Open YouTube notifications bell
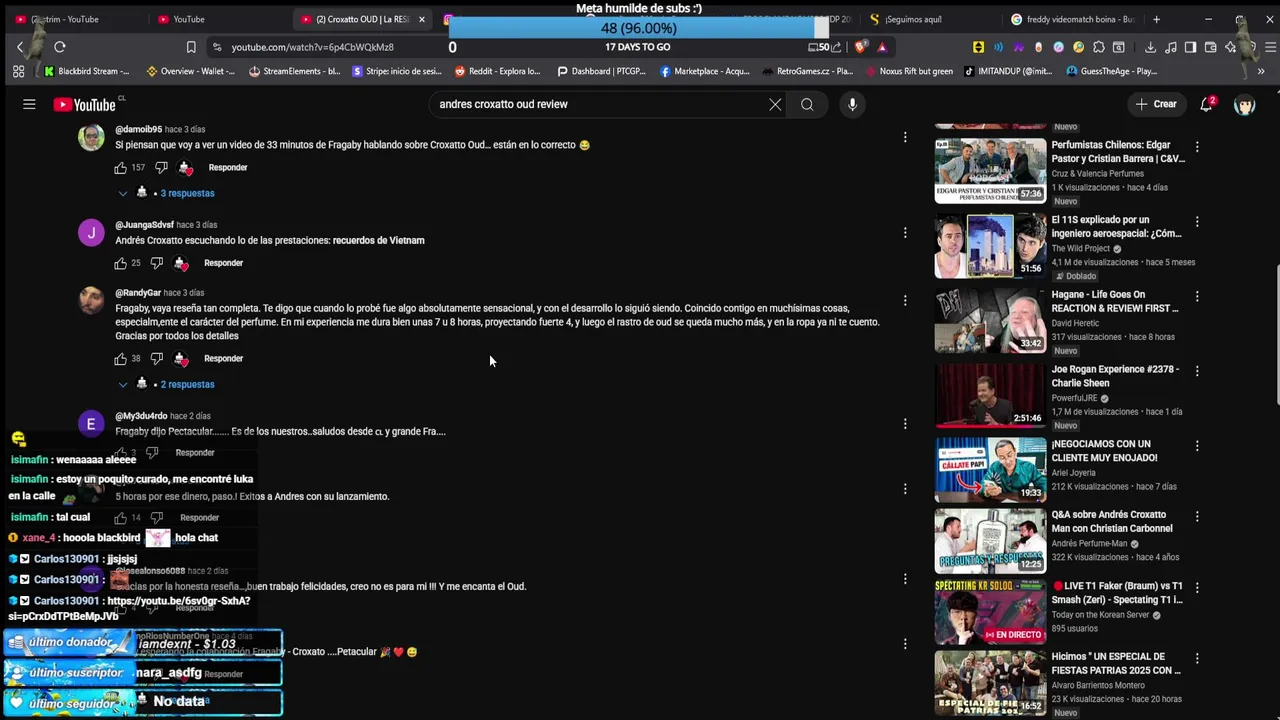 1206,104
